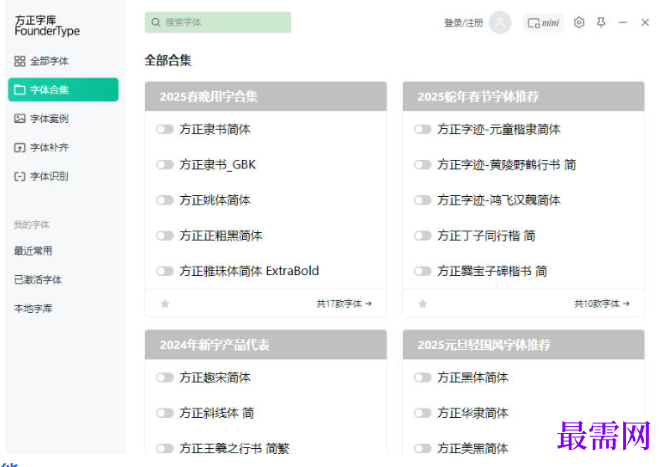Open 字体案例 menu item
669x467 pixels.
[x=41, y=119]
